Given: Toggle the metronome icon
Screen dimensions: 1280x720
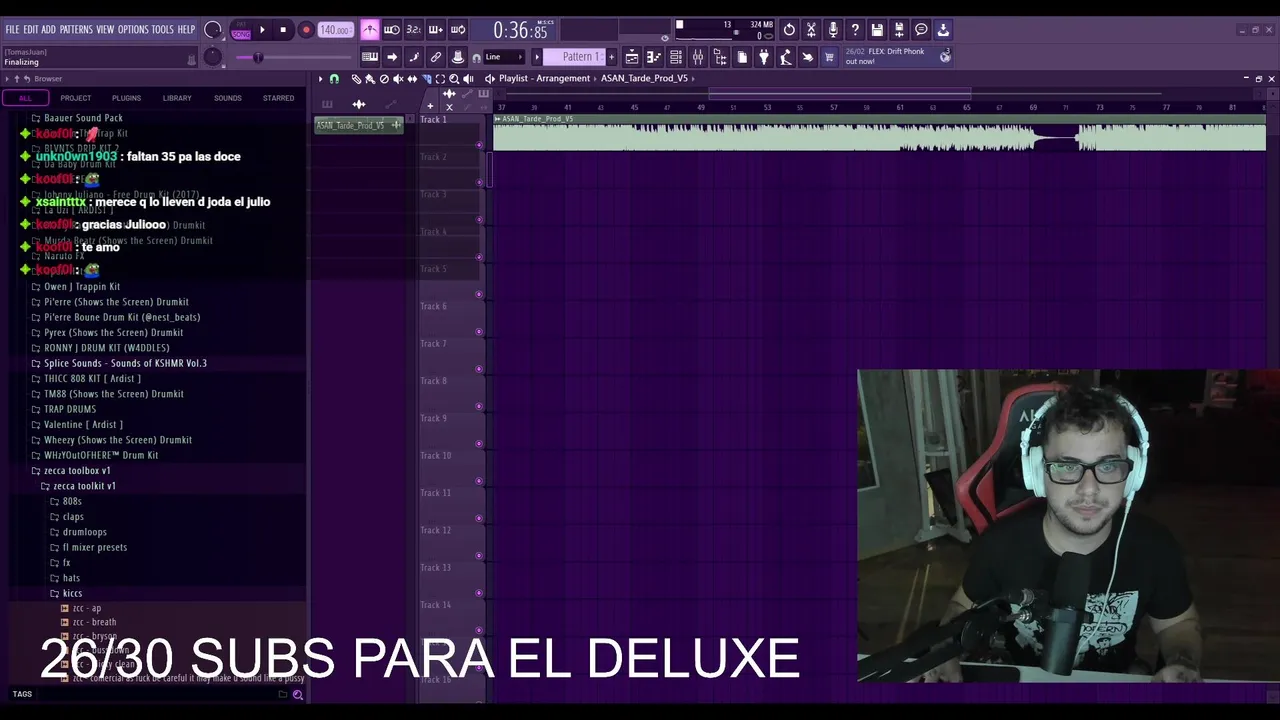Looking at the screenshot, I should pos(370,30).
